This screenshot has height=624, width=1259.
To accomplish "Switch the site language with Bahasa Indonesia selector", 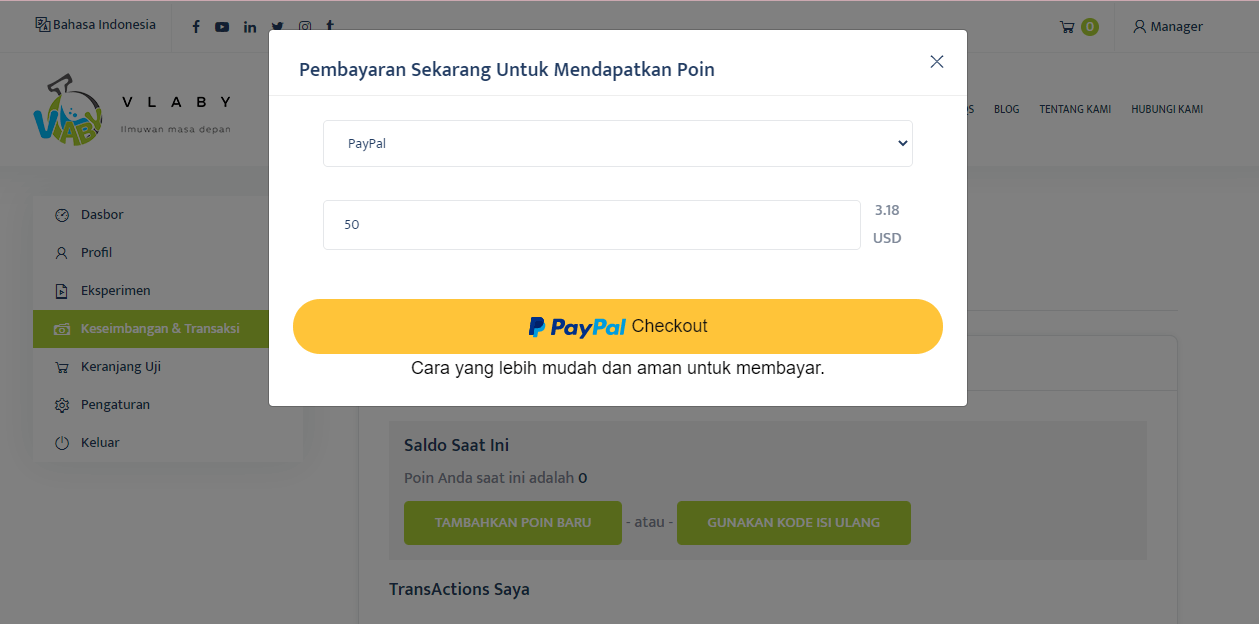I will tap(95, 24).
